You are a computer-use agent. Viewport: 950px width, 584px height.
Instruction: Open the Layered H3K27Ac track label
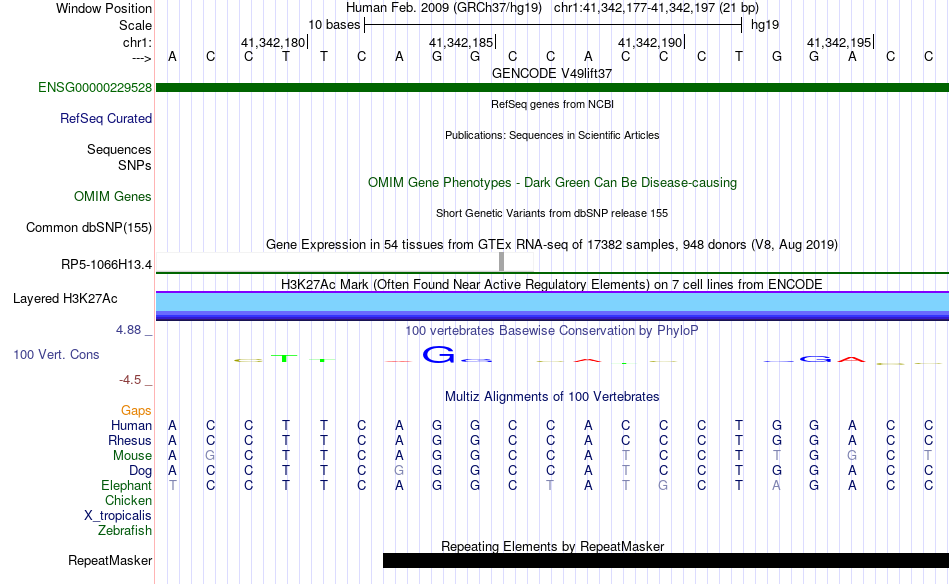point(65,298)
